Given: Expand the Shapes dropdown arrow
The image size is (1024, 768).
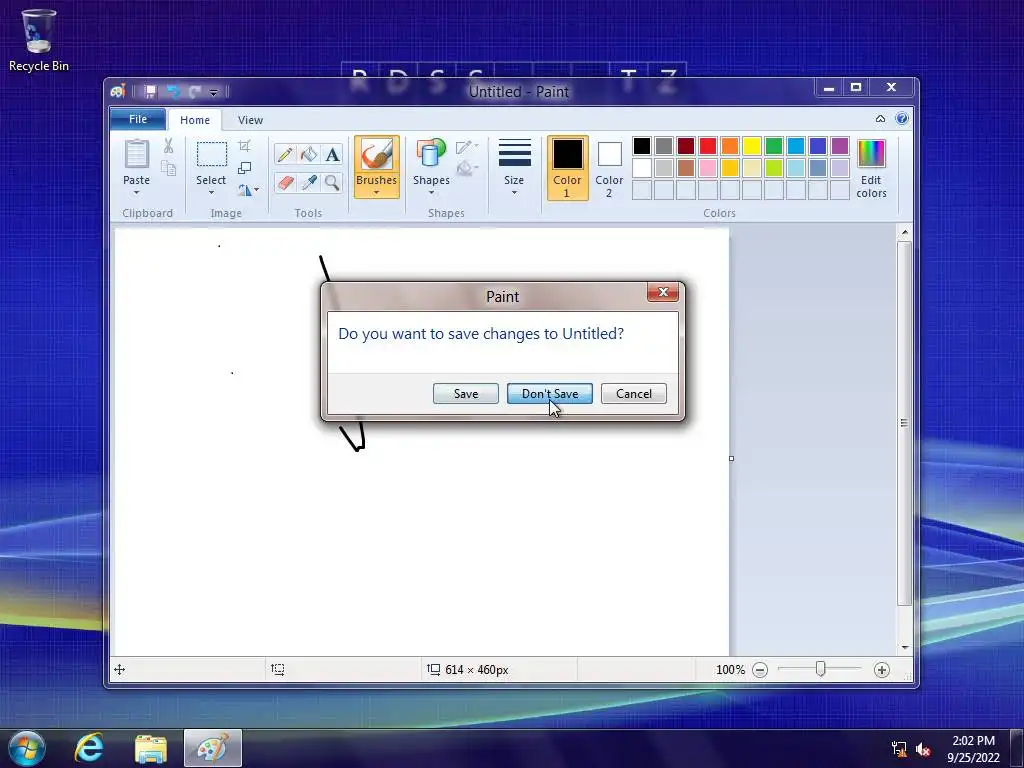Looking at the screenshot, I should click(431, 193).
